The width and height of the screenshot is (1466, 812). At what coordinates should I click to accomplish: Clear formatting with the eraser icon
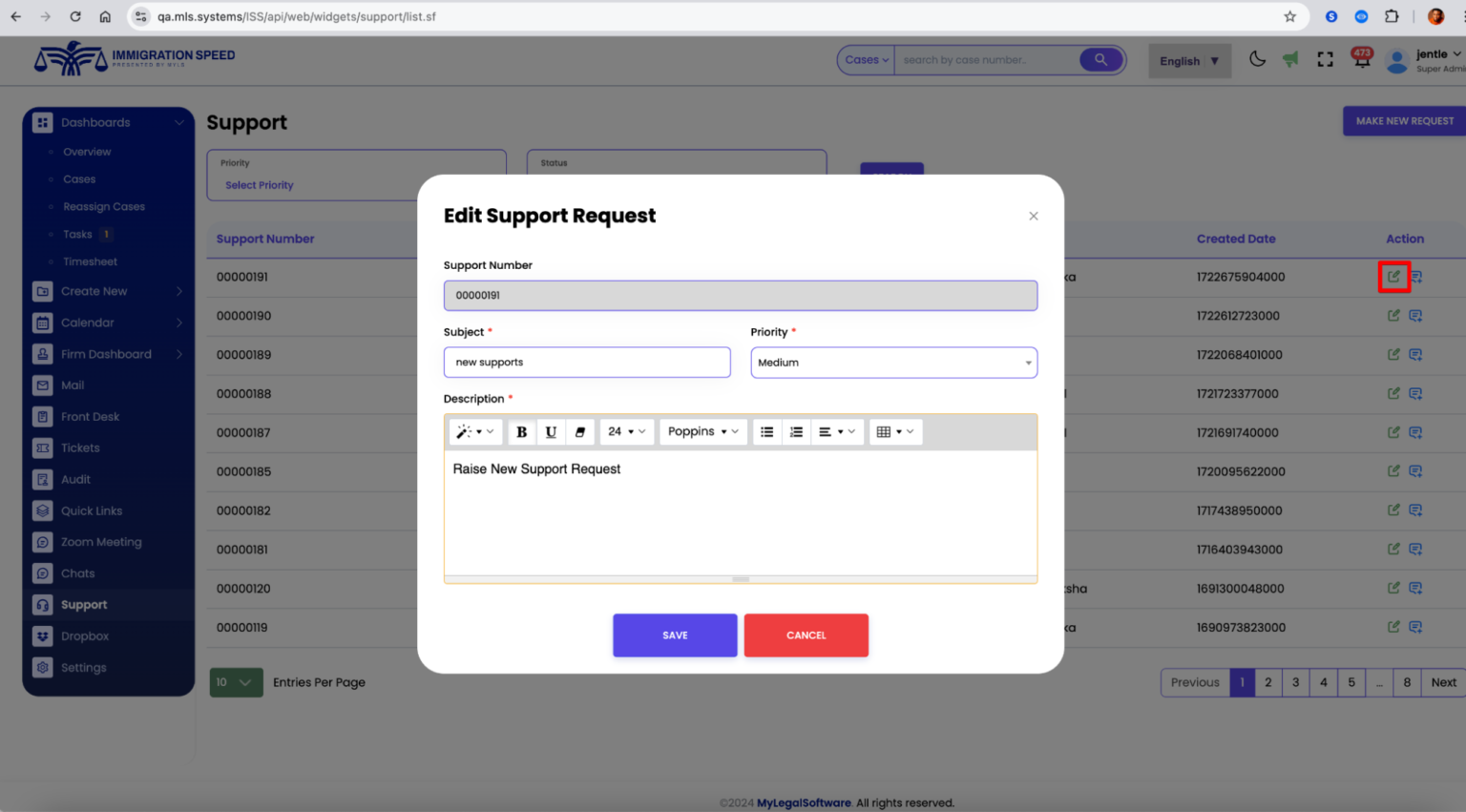click(580, 431)
